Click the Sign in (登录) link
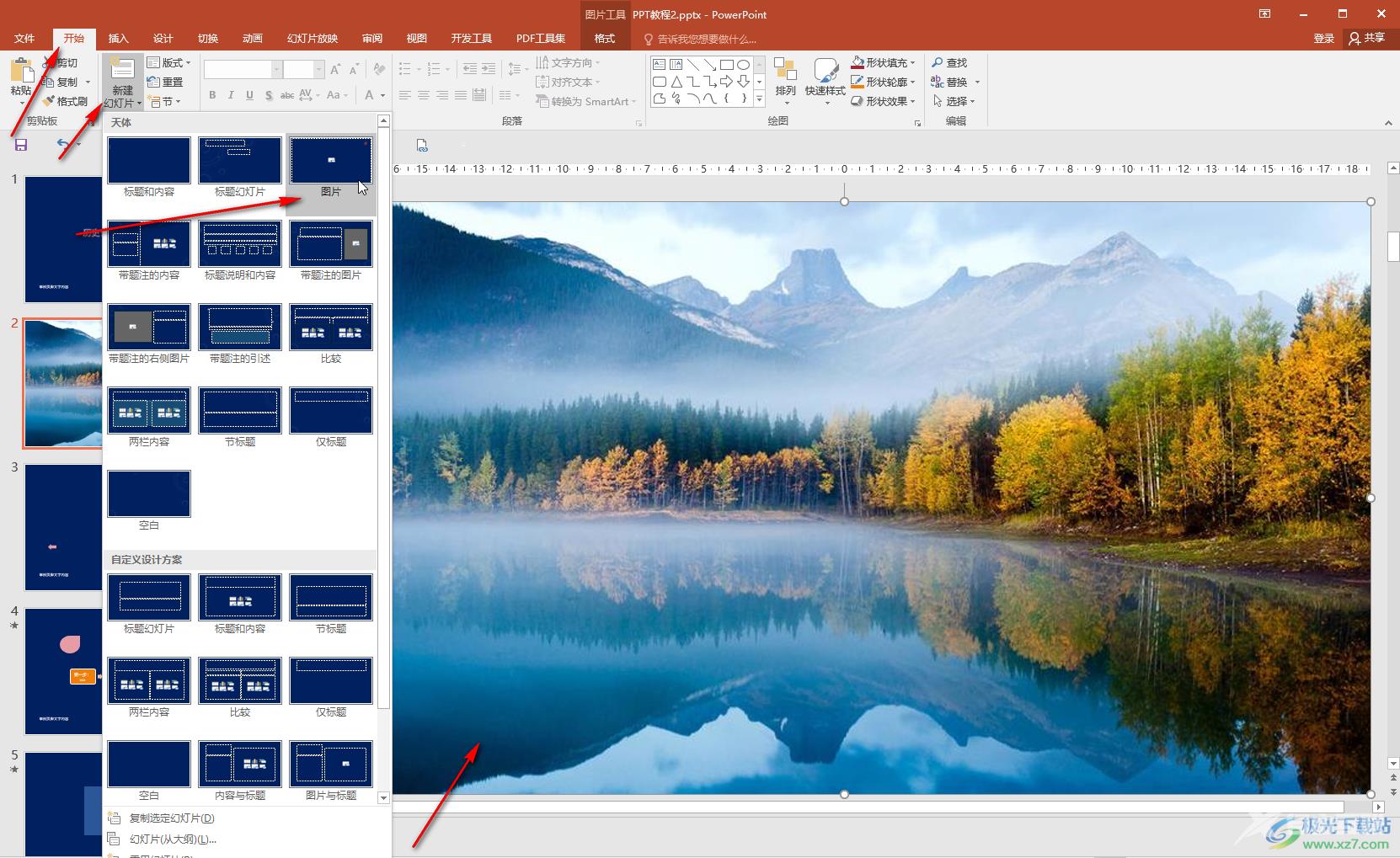 [1324, 39]
